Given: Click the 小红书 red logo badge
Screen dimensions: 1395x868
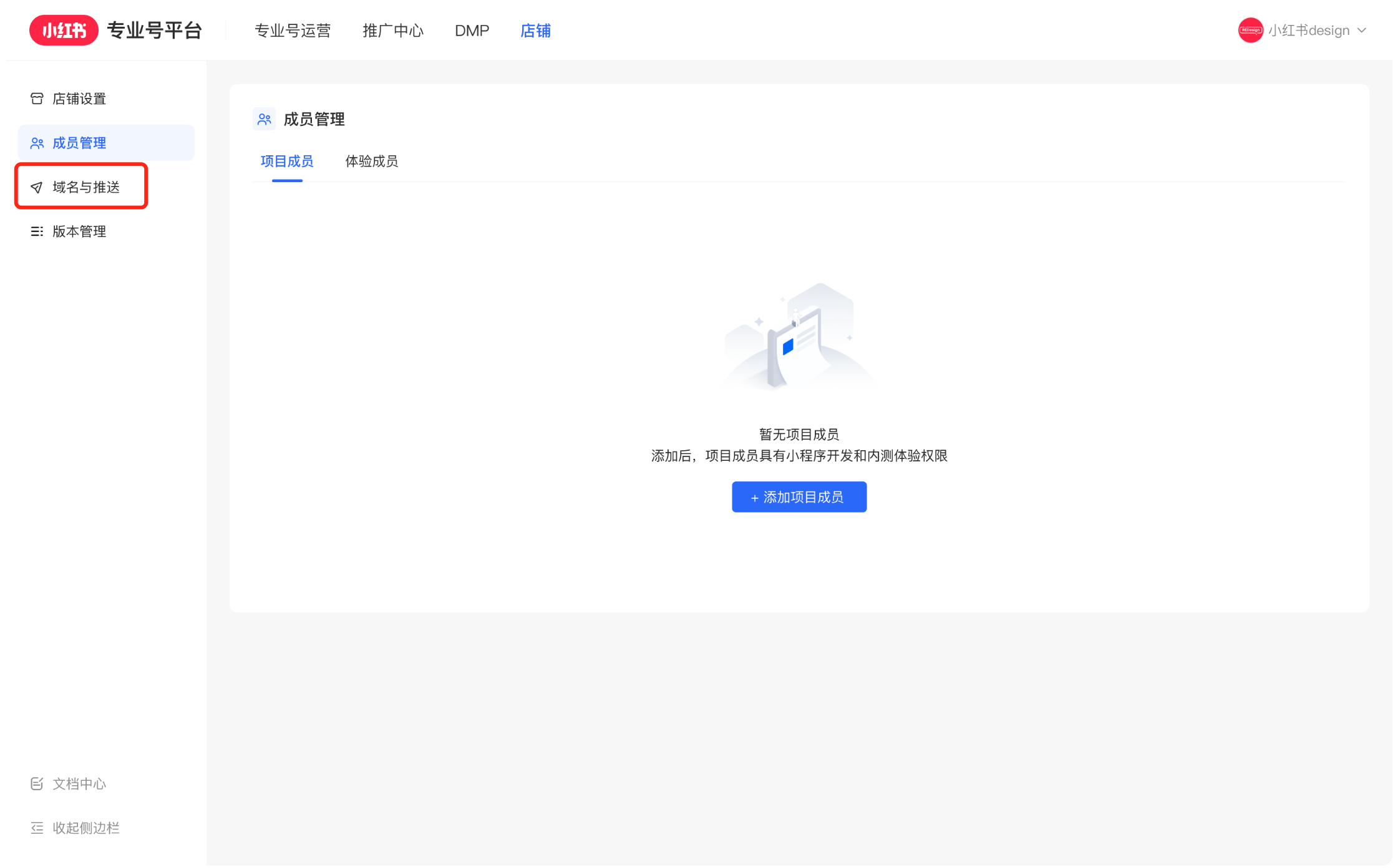Looking at the screenshot, I should click(x=63, y=29).
